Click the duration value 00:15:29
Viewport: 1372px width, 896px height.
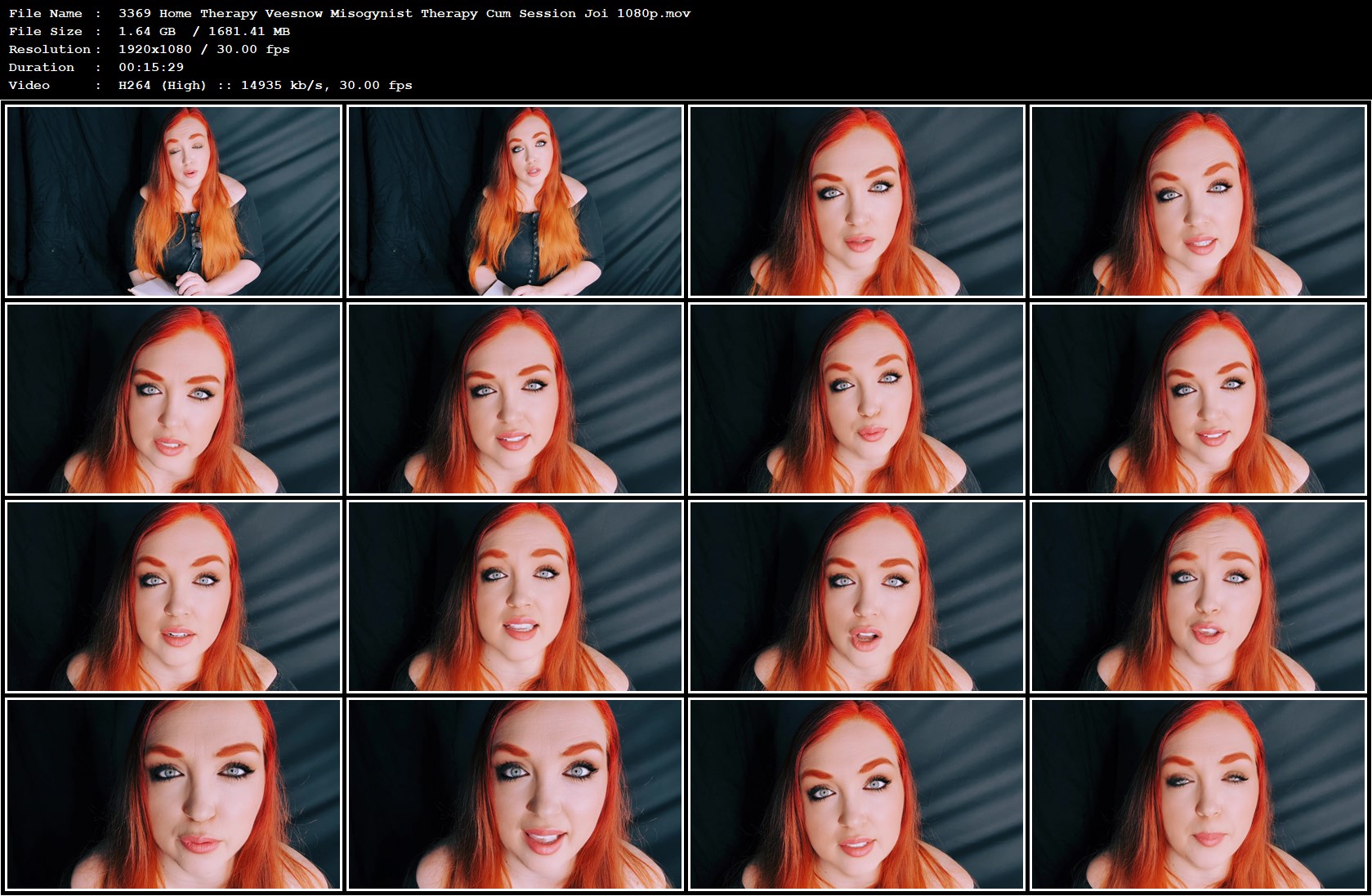(151, 67)
